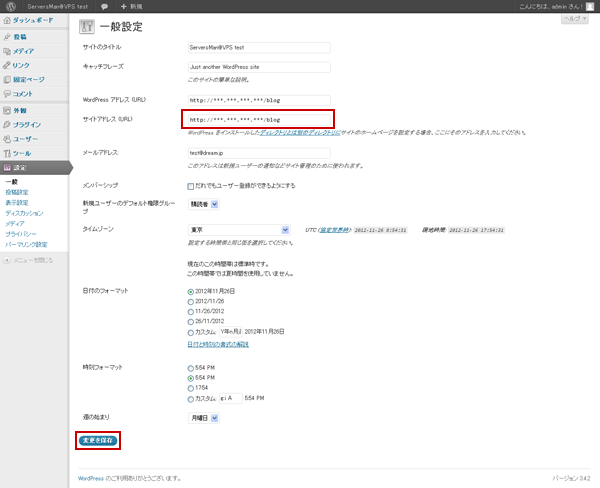Click the WordPress logo in admin bar

(x=11, y=6)
